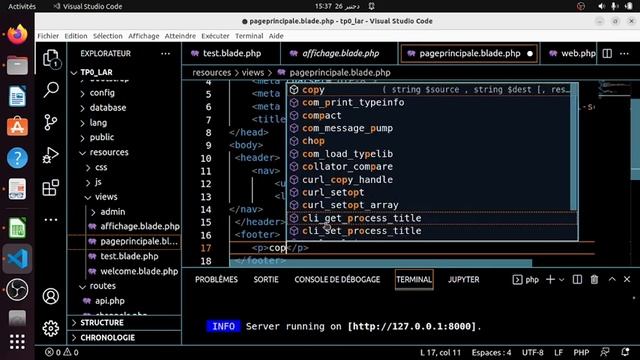Split the terminal panel

tap(577, 280)
